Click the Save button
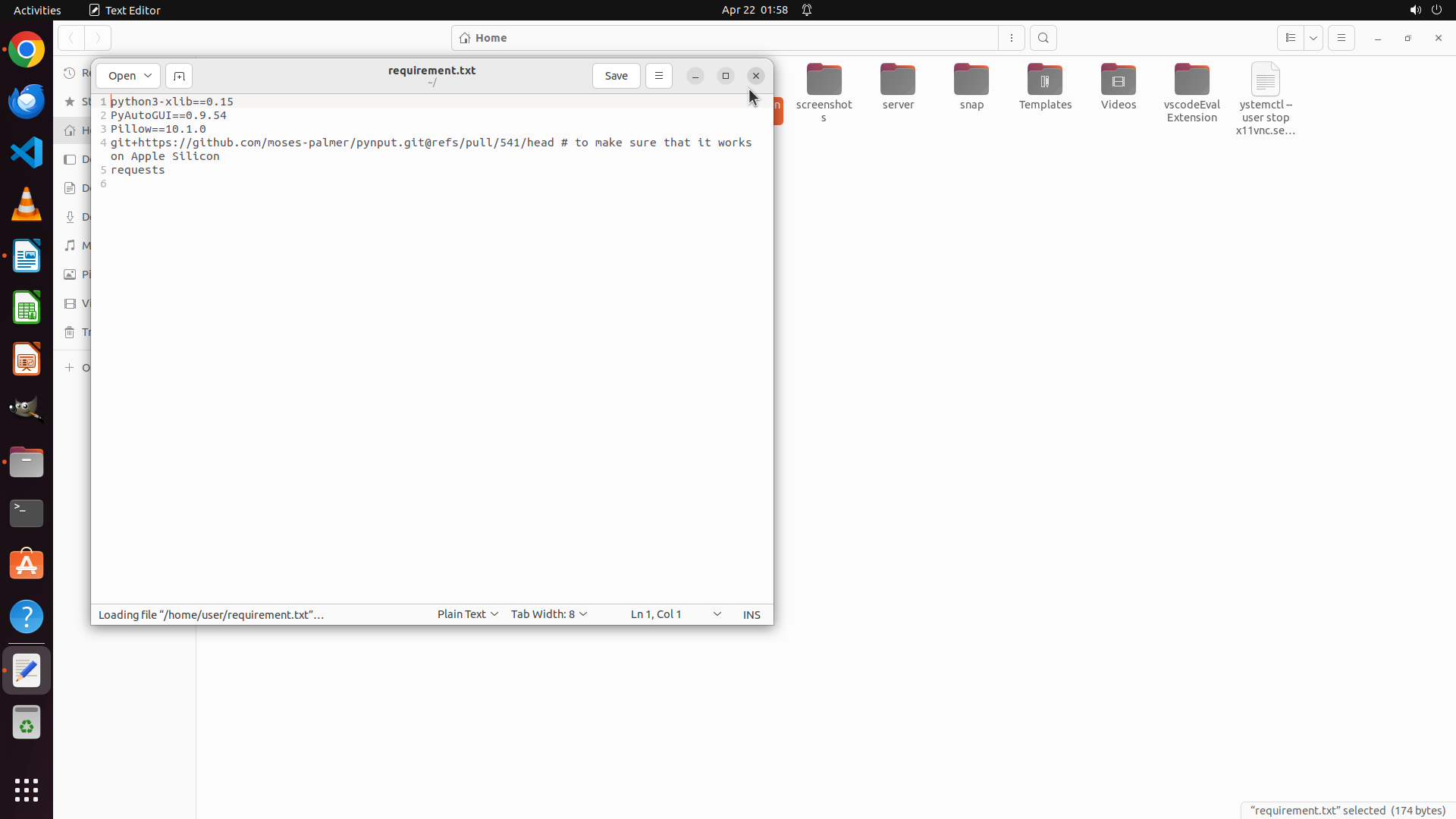Image resolution: width=1456 pixels, height=819 pixels. click(x=616, y=76)
